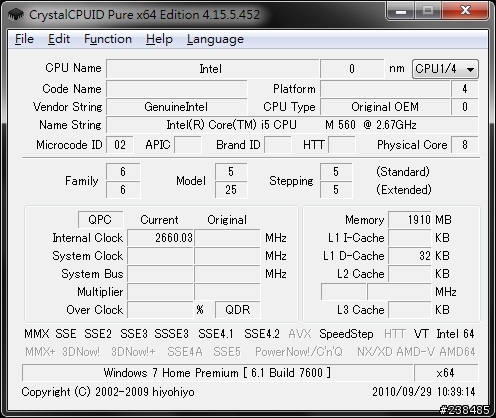The image size is (496, 418).
Task: Expand the CPU1/4 selector dropdown
Action: point(445,69)
